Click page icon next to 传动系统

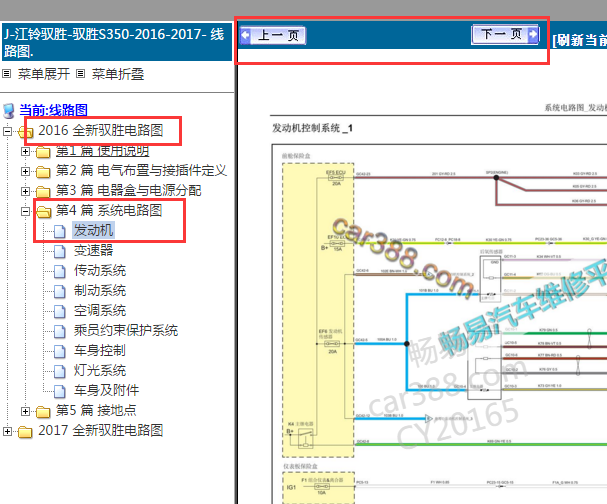[59, 271]
